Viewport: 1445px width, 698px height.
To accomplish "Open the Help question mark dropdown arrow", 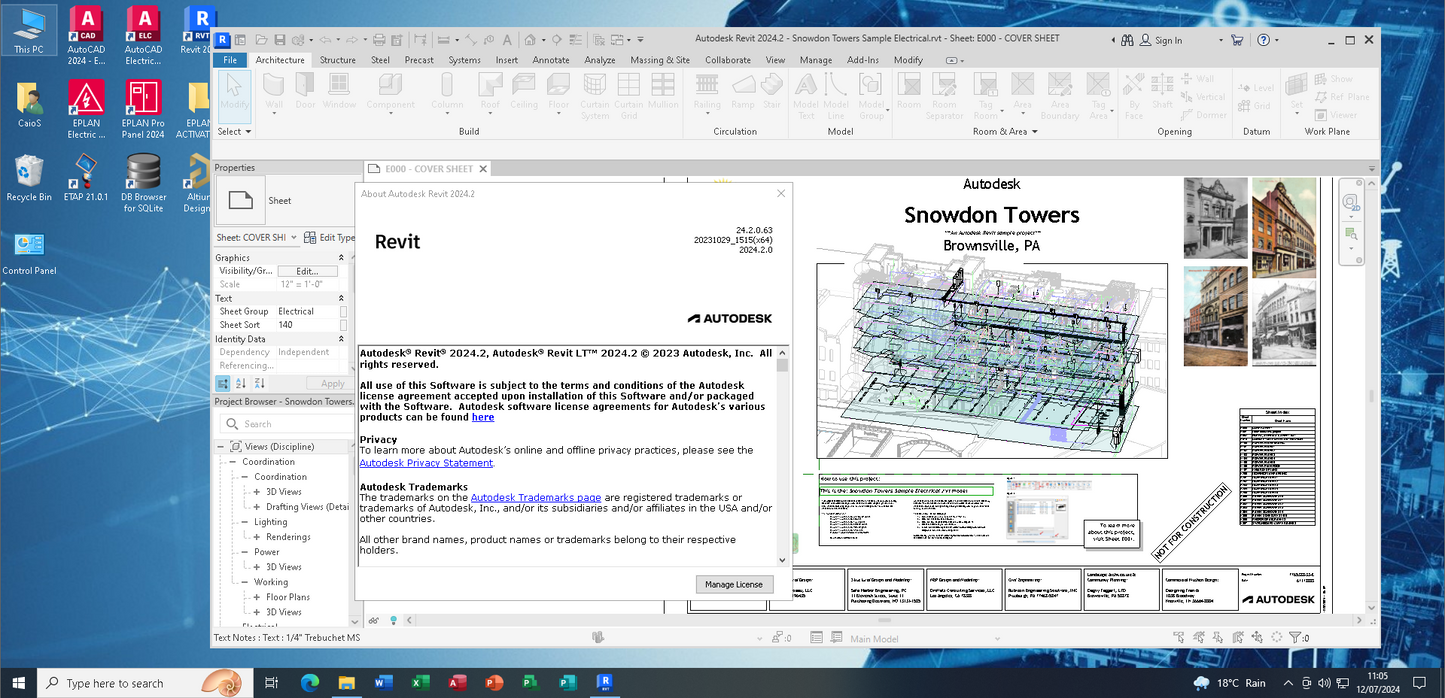I will coord(1276,40).
